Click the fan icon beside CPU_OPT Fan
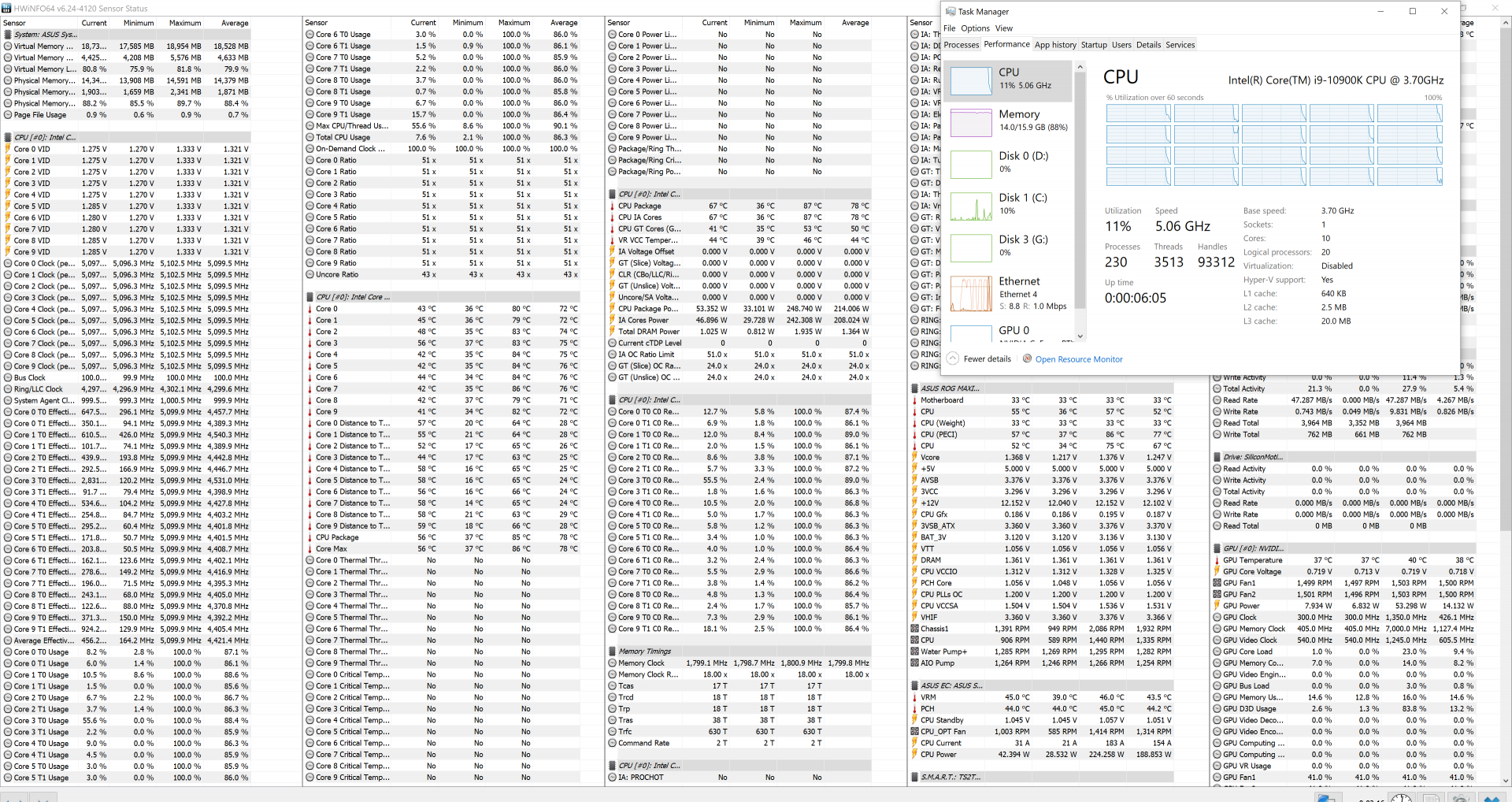 (914, 731)
